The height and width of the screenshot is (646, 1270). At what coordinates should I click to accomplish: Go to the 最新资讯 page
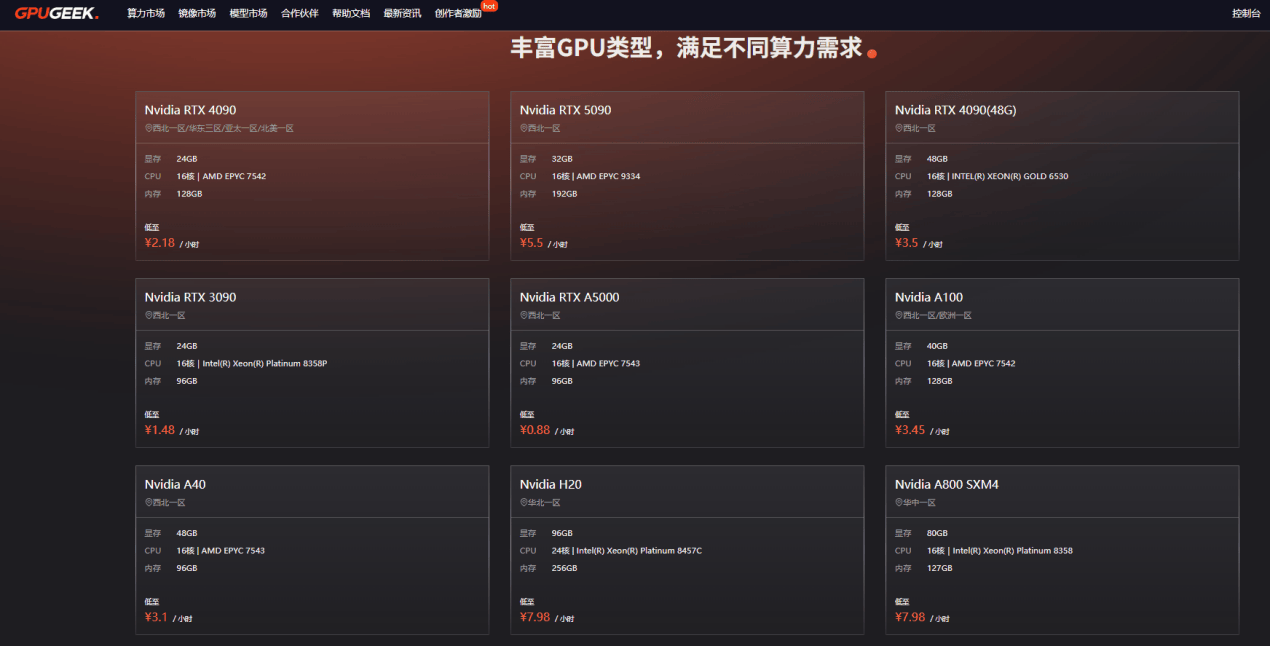[x=402, y=14]
